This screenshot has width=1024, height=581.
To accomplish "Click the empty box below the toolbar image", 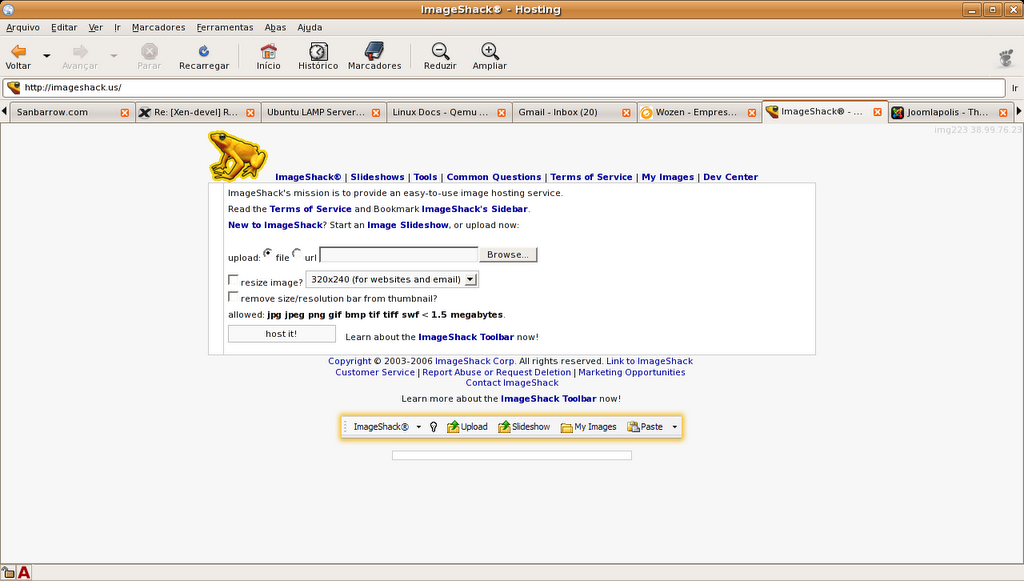I will pos(512,455).
